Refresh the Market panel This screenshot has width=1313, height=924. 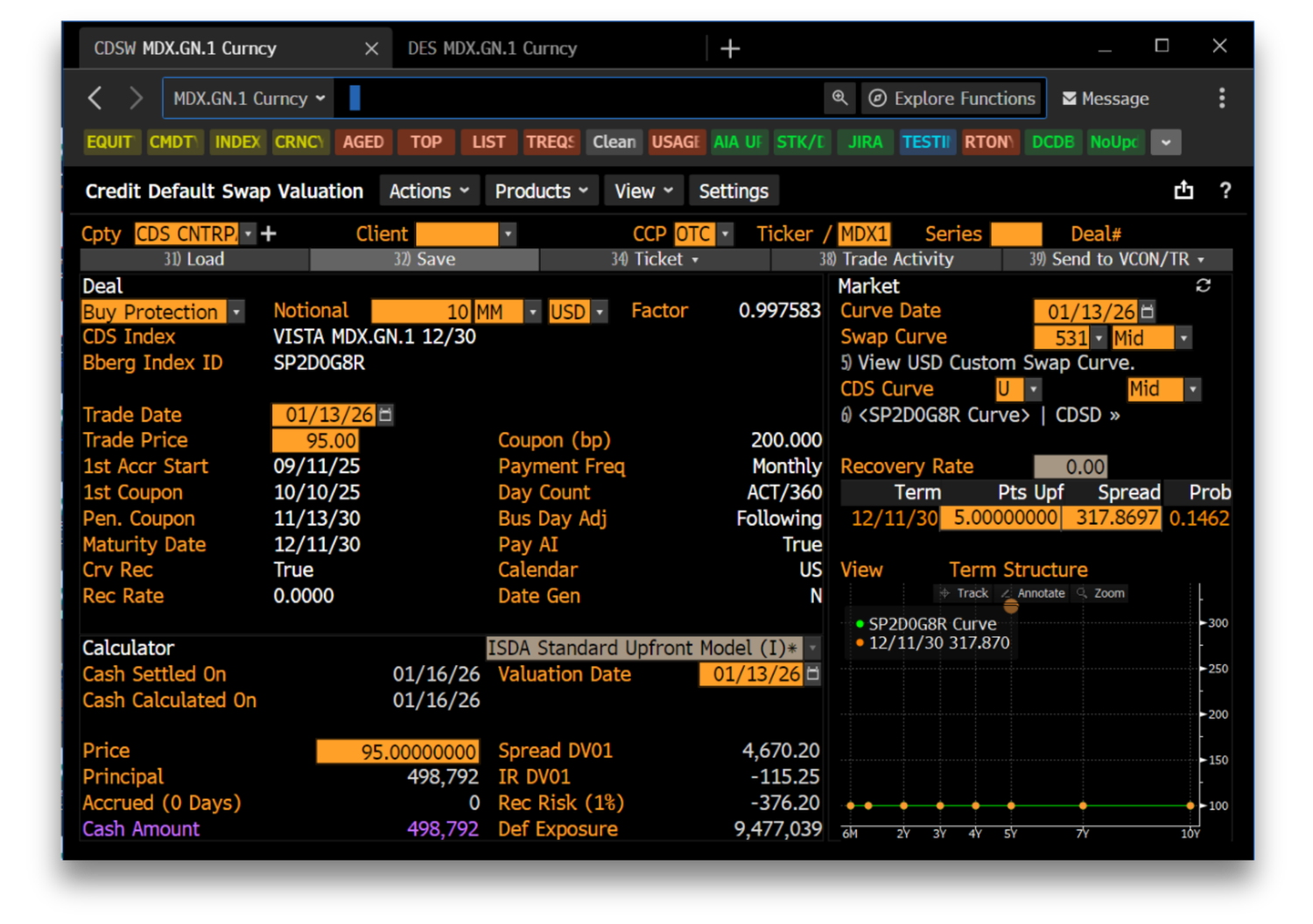click(1204, 285)
